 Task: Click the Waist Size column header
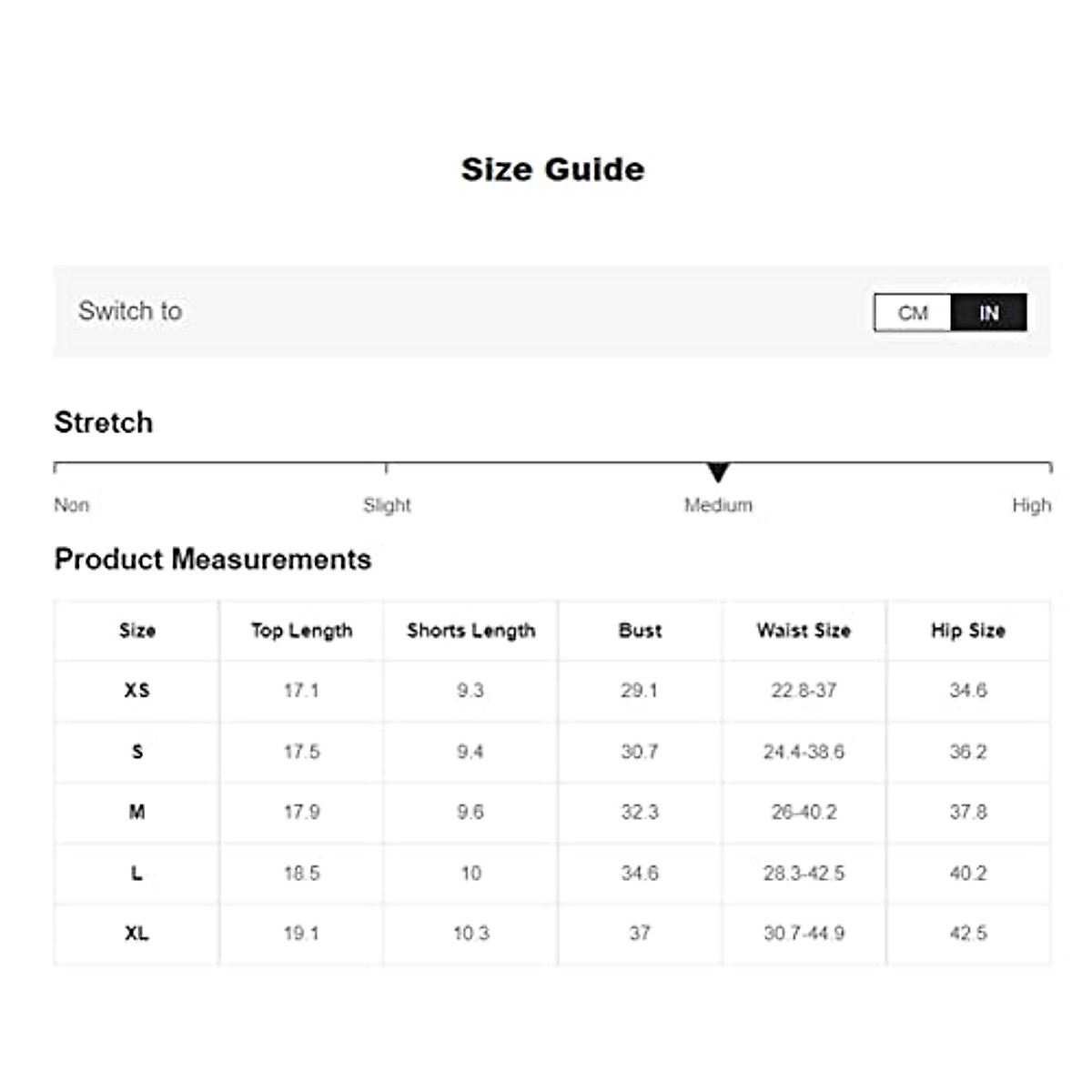tap(804, 631)
